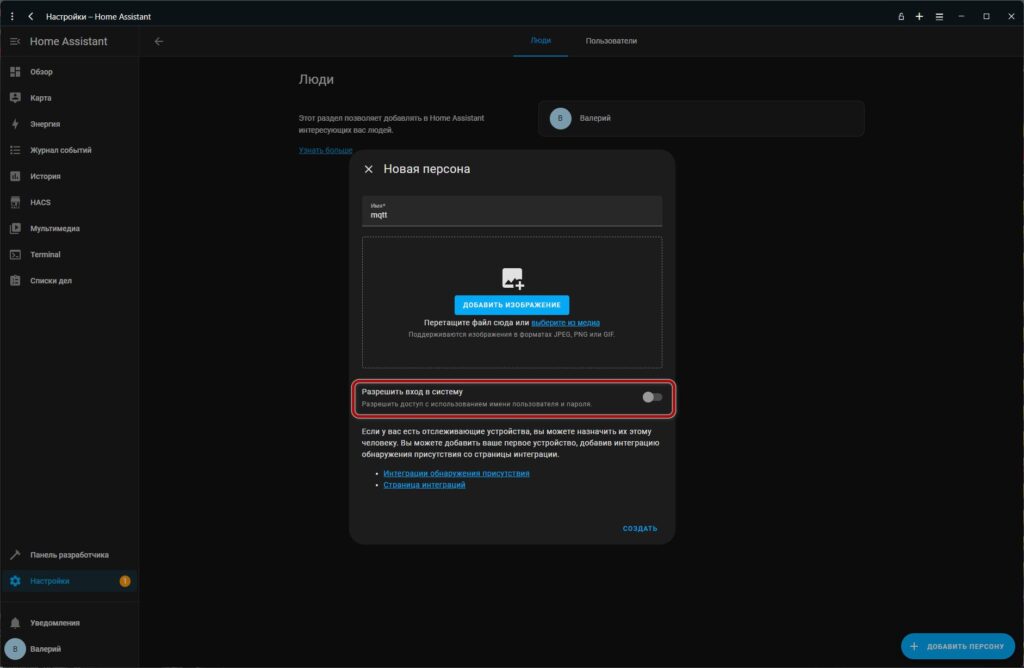Switch to the Пользователи tab
Screen dimensions: 1024x668
coord(611,41)
